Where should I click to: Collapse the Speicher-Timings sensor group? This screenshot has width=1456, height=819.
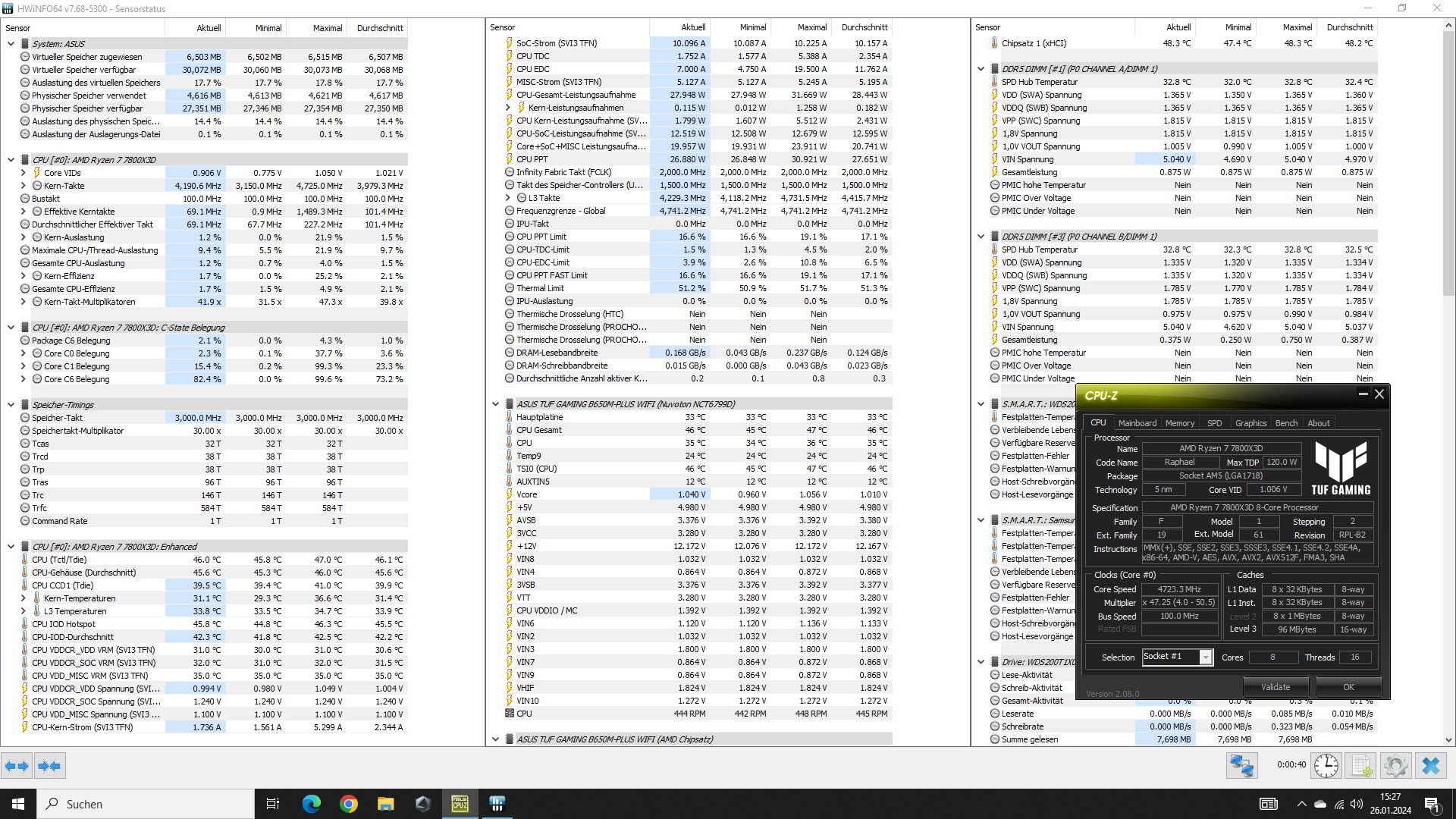[x=11, y=405]
